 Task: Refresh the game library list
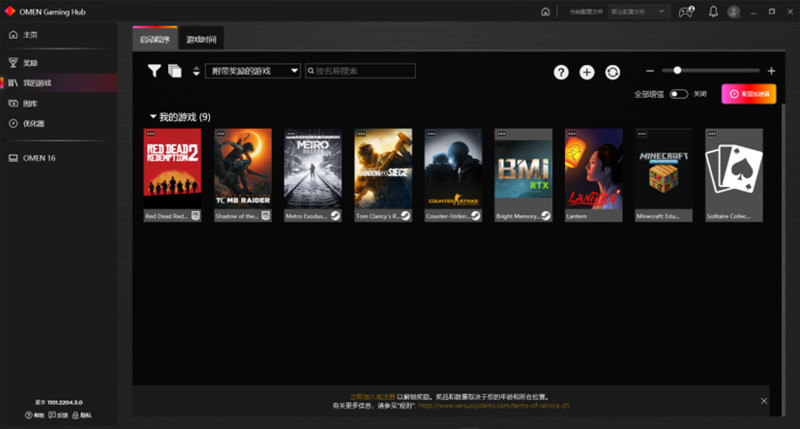point(612,72)
